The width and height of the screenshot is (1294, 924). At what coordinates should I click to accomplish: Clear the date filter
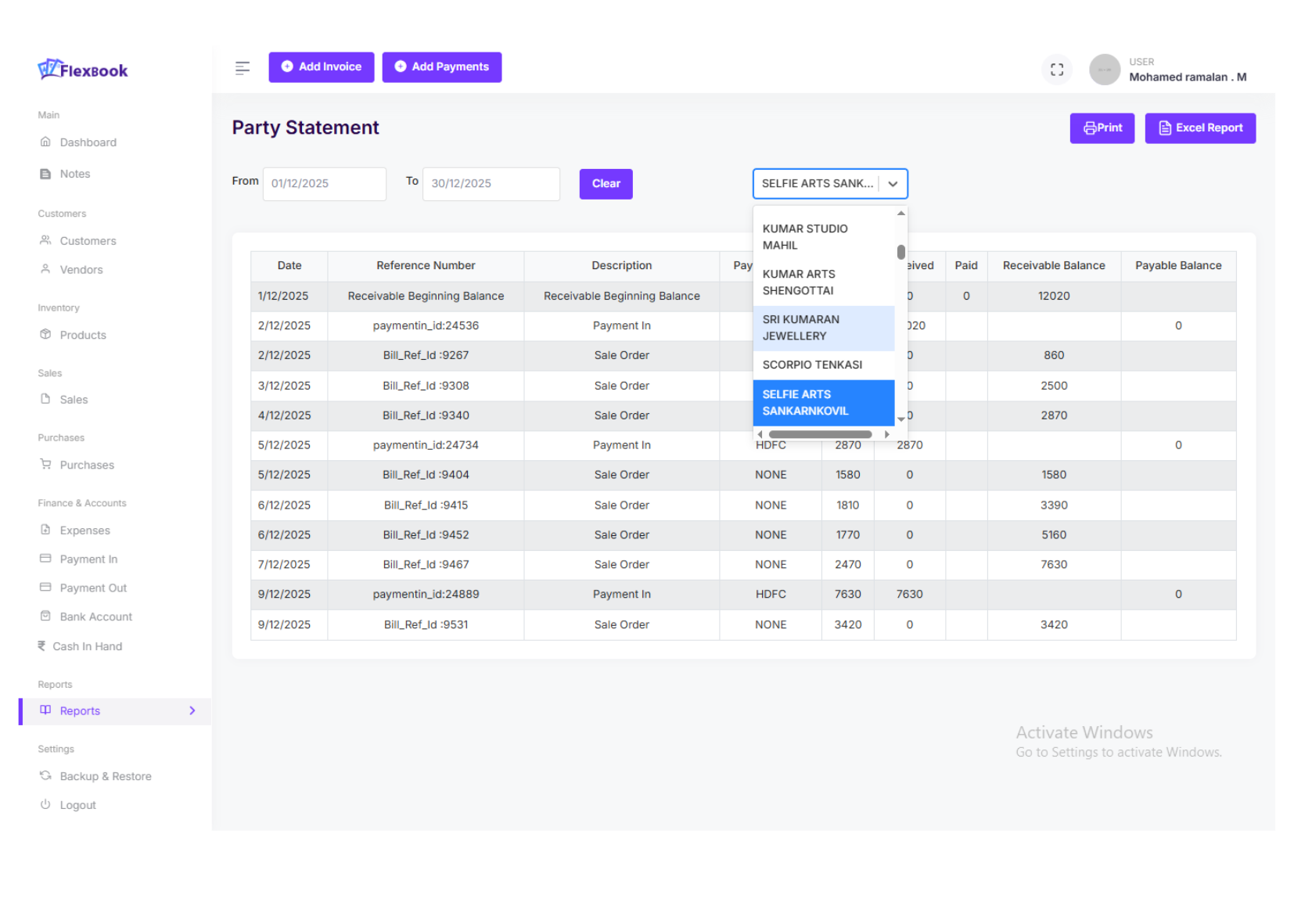point(606,184)
